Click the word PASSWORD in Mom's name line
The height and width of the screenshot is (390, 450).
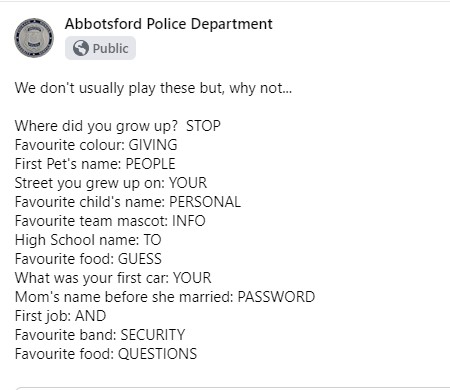point(276,297)
